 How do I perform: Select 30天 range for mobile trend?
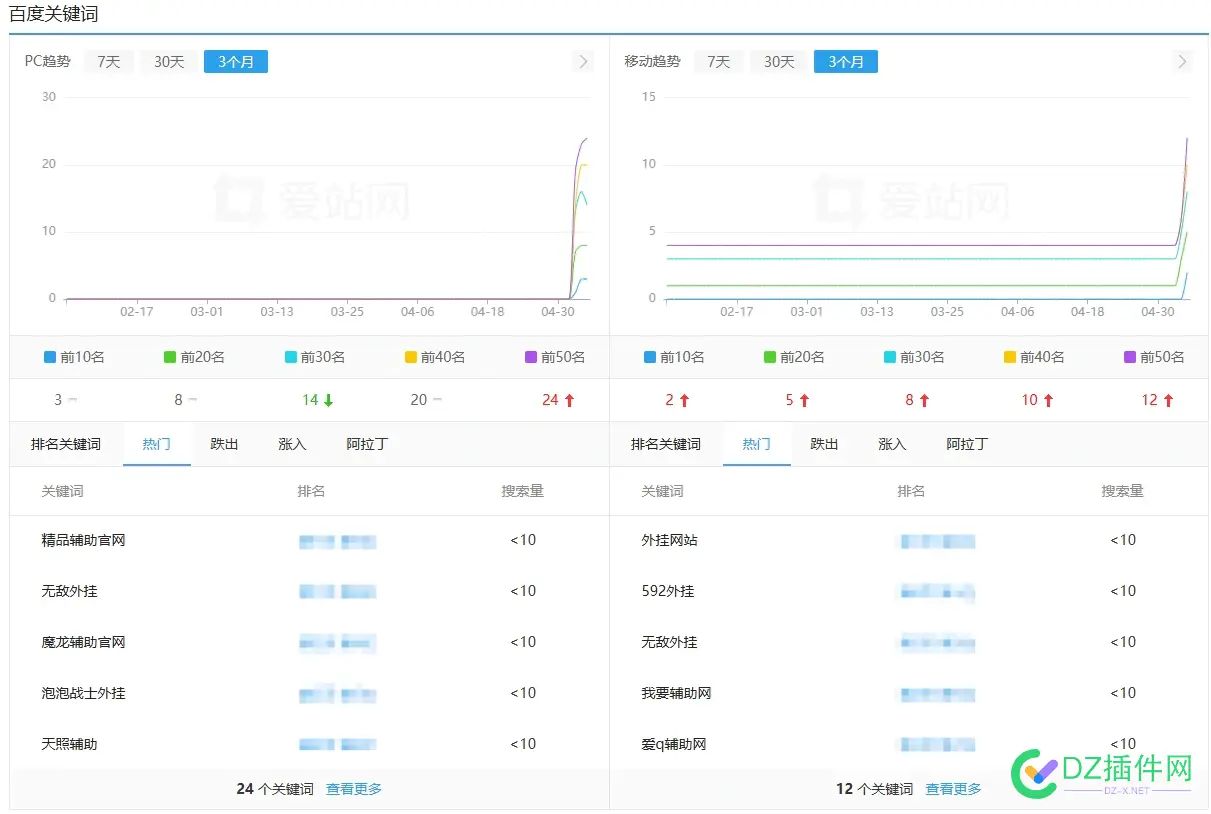pyautogui.click(x=779, y=62)
